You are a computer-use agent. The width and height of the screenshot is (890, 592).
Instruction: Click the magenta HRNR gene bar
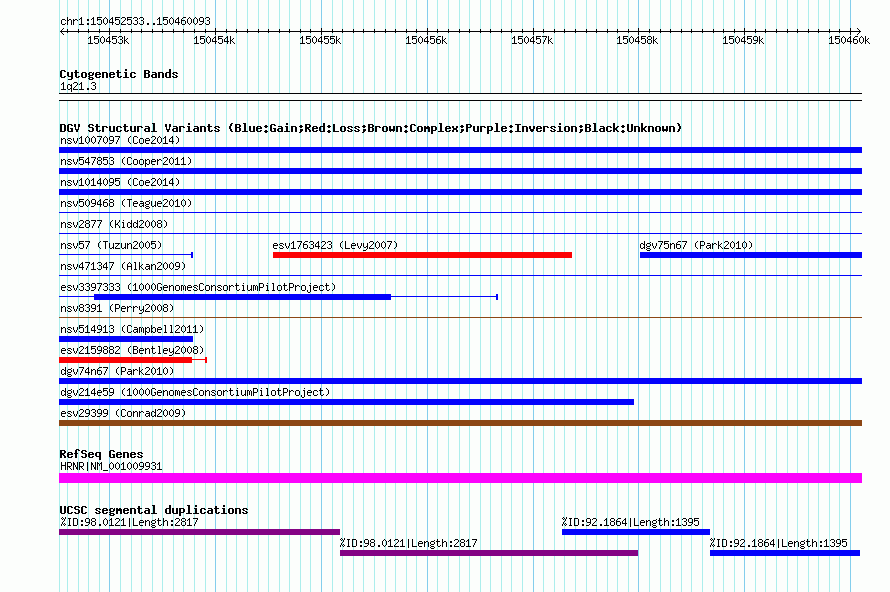(460, 478)
